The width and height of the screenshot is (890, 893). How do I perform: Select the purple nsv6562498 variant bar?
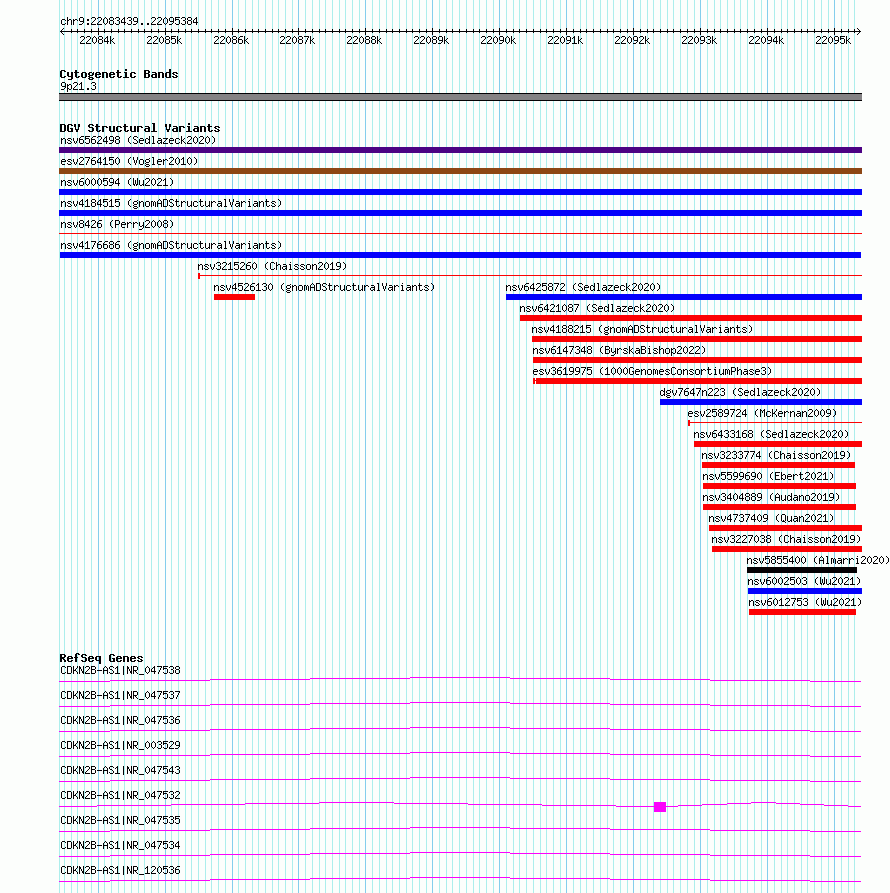[460, 150]
